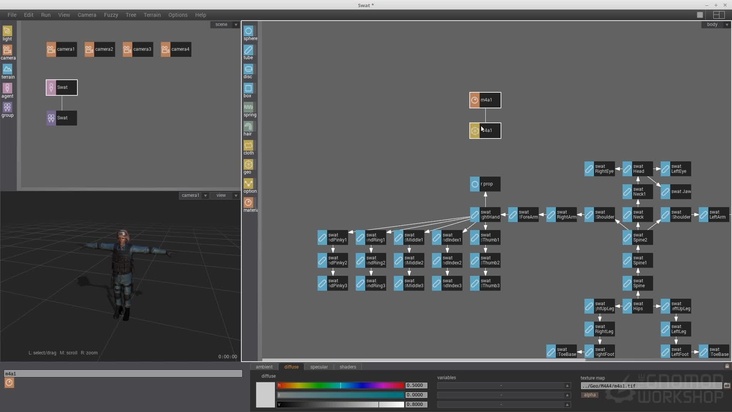Click the camera1 node in scene view
The image size is (732, 412).
pos(61,49)
